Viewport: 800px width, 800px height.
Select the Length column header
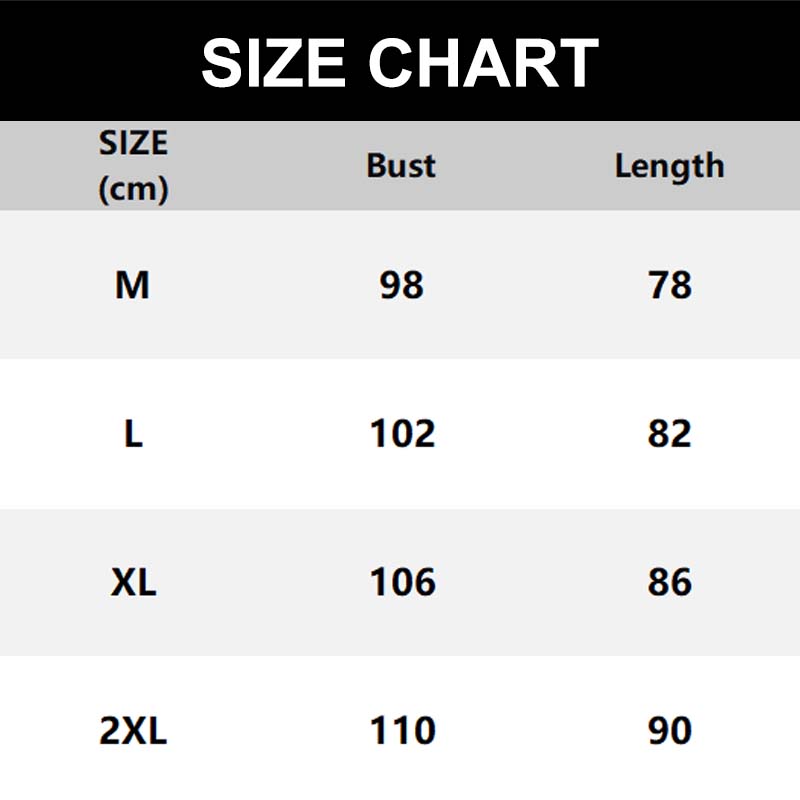669,165
